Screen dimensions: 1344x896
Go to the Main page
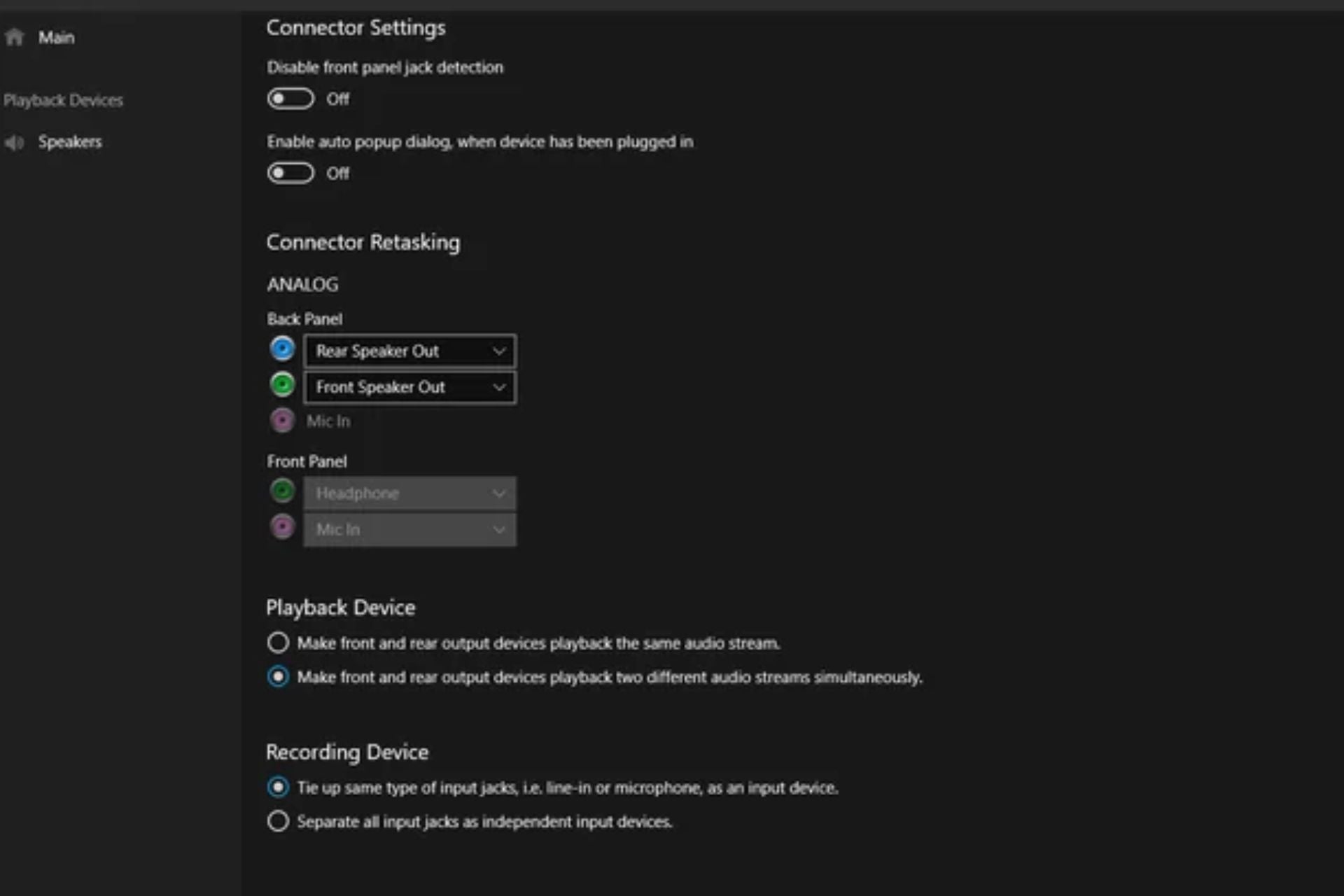tap(56, 38)
